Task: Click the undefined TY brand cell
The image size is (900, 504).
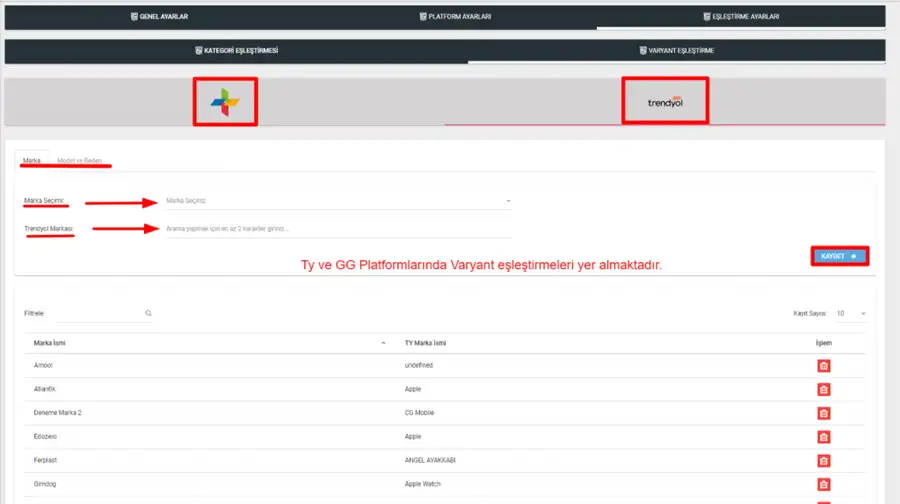Action: click(418, 366)
